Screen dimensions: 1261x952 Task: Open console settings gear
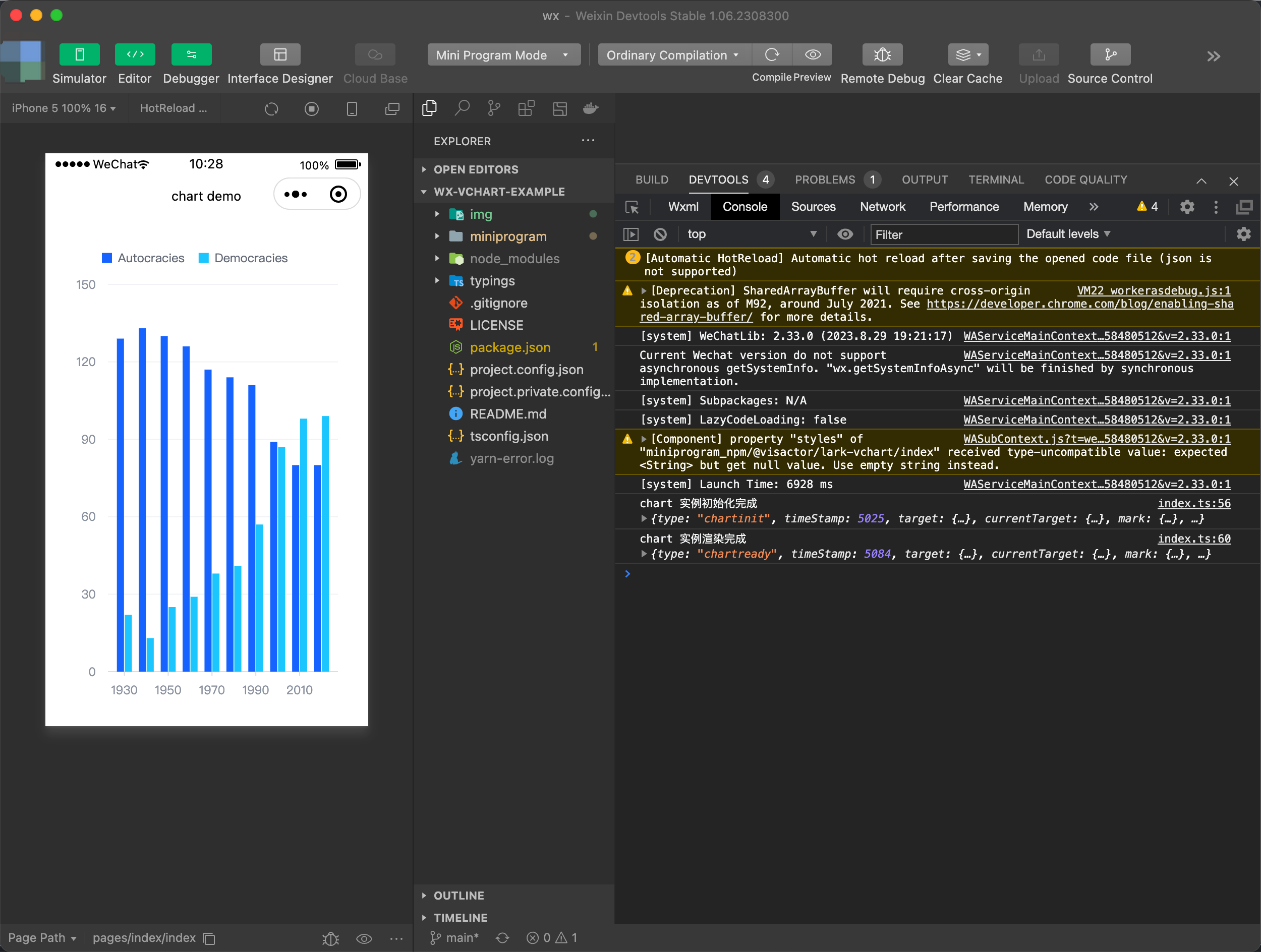[1243, 234]
